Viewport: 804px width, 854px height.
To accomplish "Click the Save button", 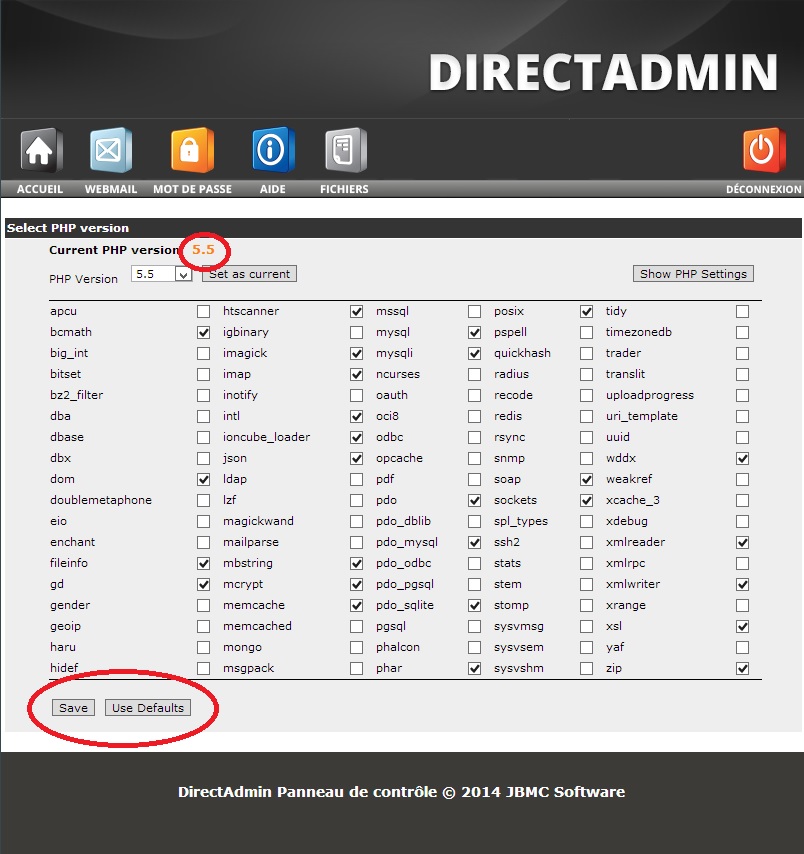I will click(x=74, y=707).
